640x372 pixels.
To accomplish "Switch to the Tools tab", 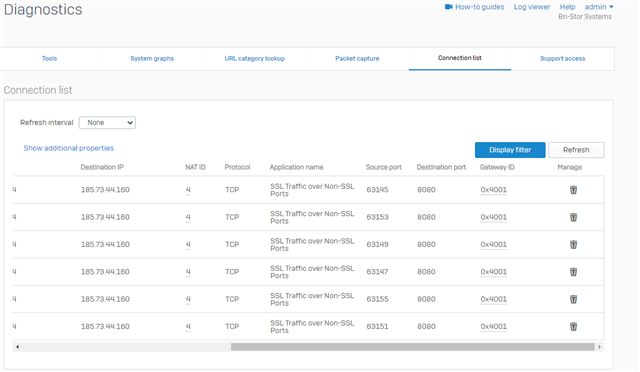I will coord(49,58).
